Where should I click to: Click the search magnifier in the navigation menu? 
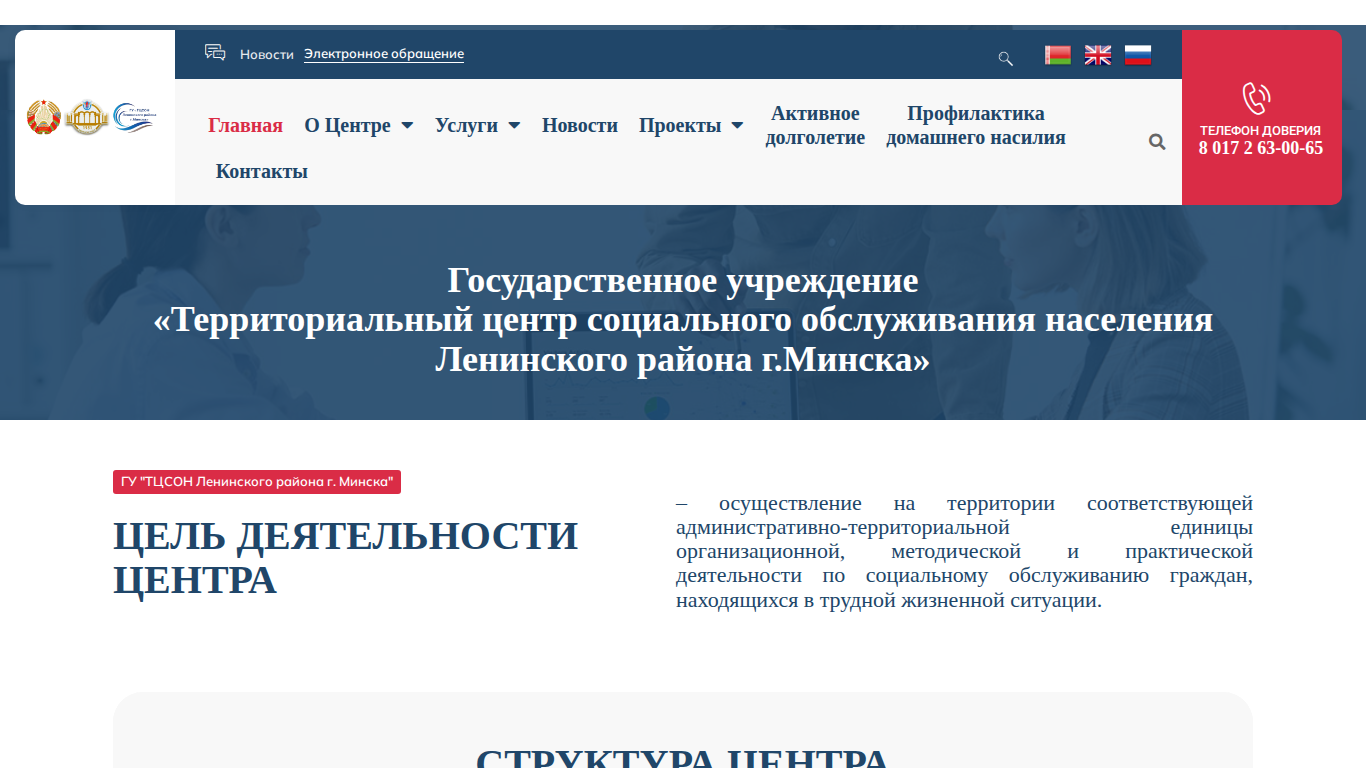[1157, 142]
